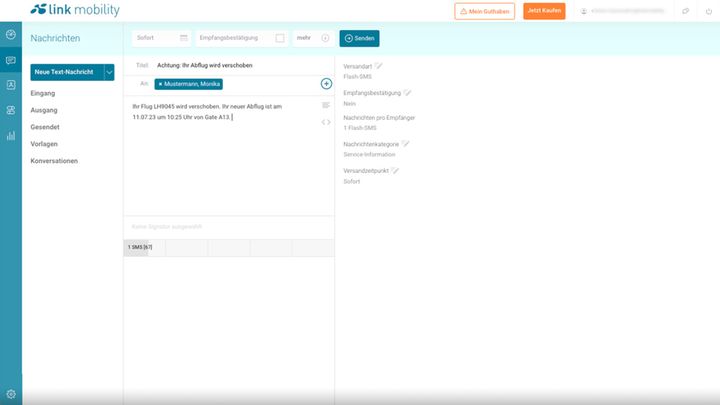Open the messages chat icon in sidebar

click(x=11, y=60)
